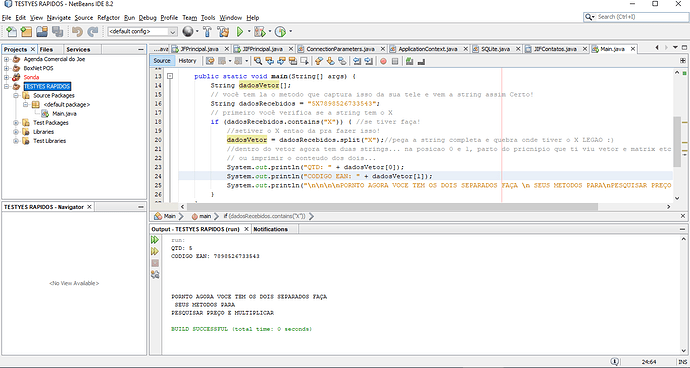The image size is (690, 368).
Task: Open the Navigate menu
Action: coord(59,18)
